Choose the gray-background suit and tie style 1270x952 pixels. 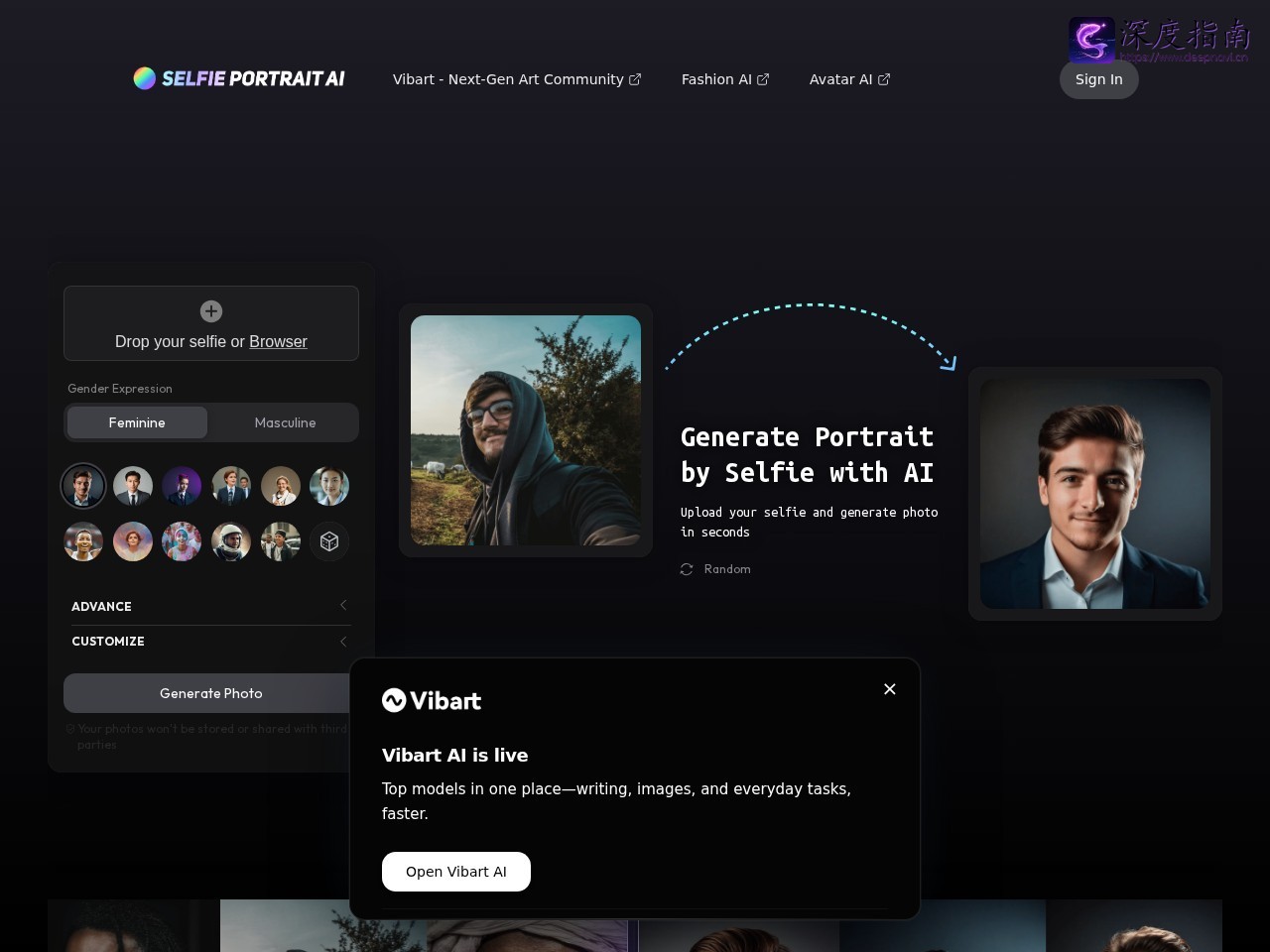tap(133, 486)
